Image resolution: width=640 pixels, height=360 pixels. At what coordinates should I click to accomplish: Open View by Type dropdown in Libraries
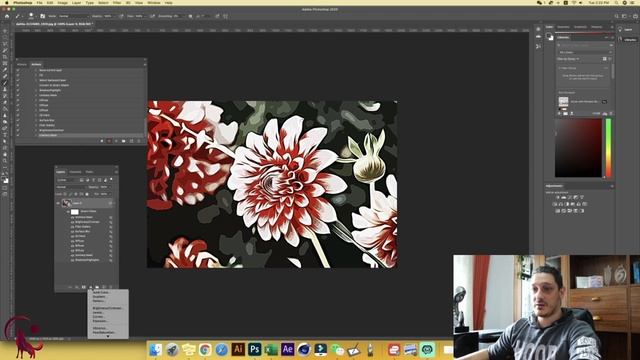(568, 59)
